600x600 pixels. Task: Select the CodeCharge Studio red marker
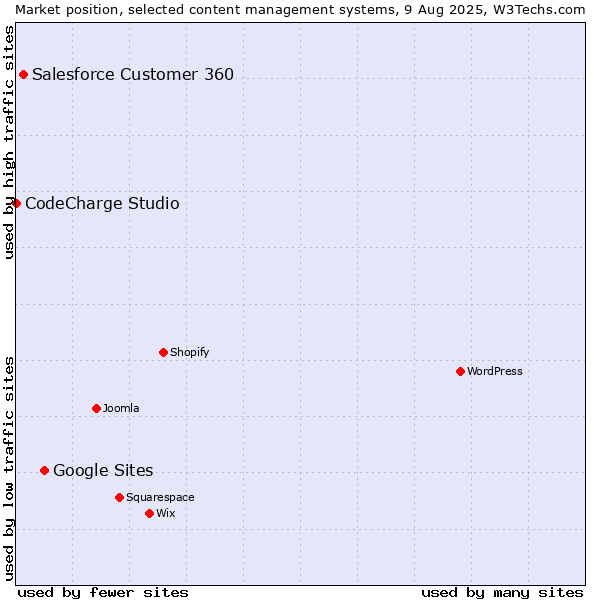click(x=16, y=203)
